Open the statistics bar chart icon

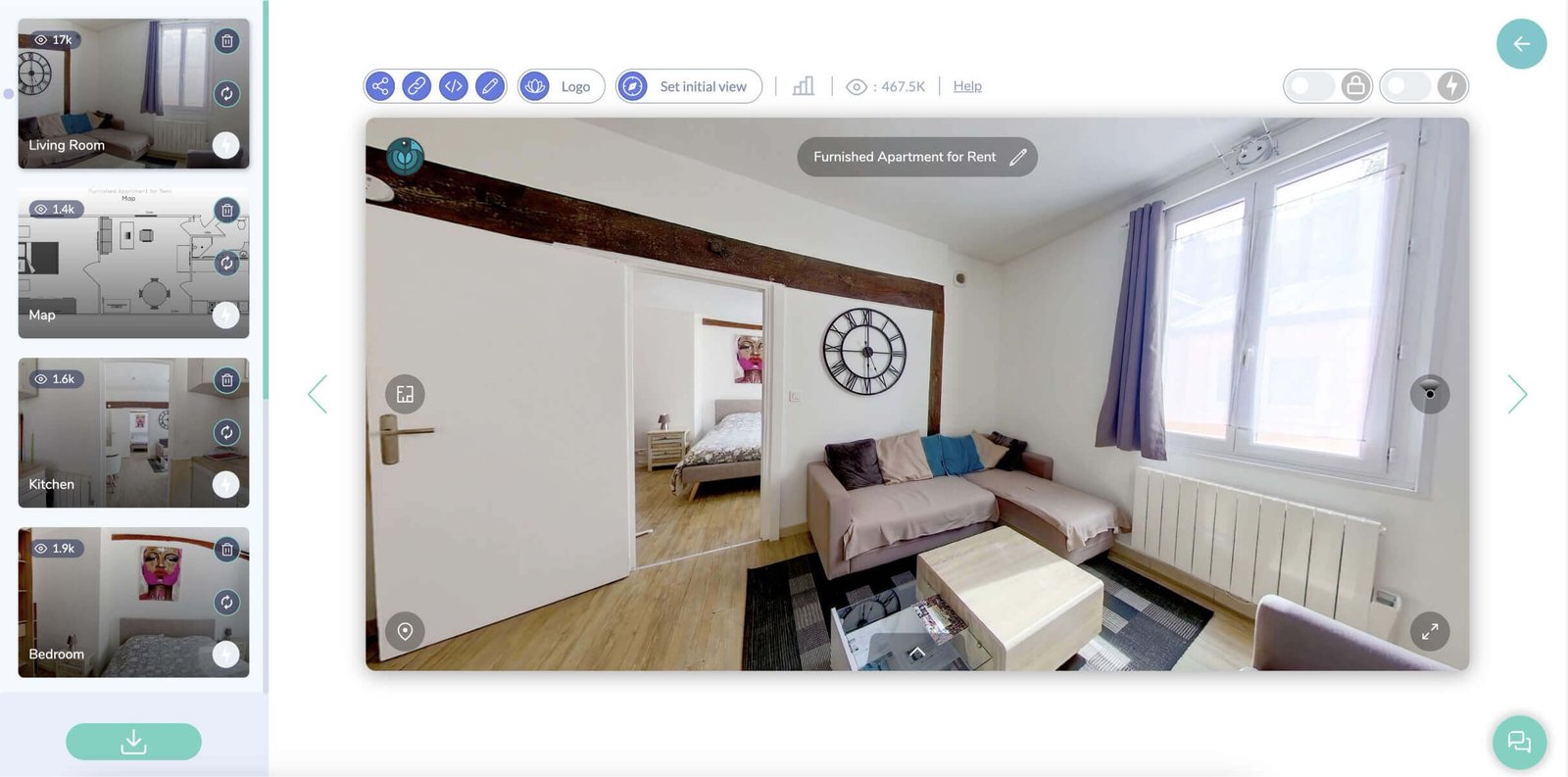[x=804, y=86]
